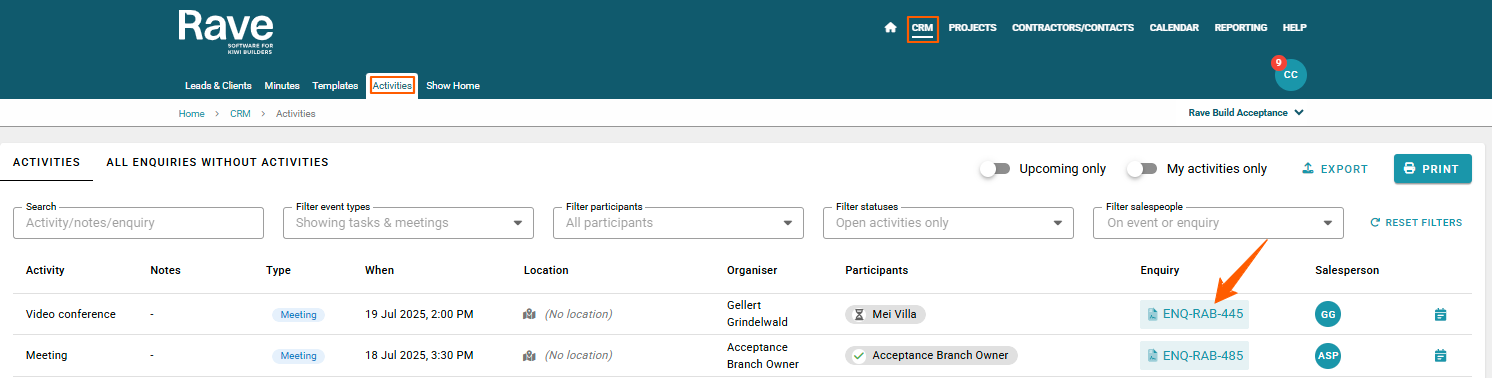
Task: Expand Filter event types dropdown
Action: [x=408, y=223]
